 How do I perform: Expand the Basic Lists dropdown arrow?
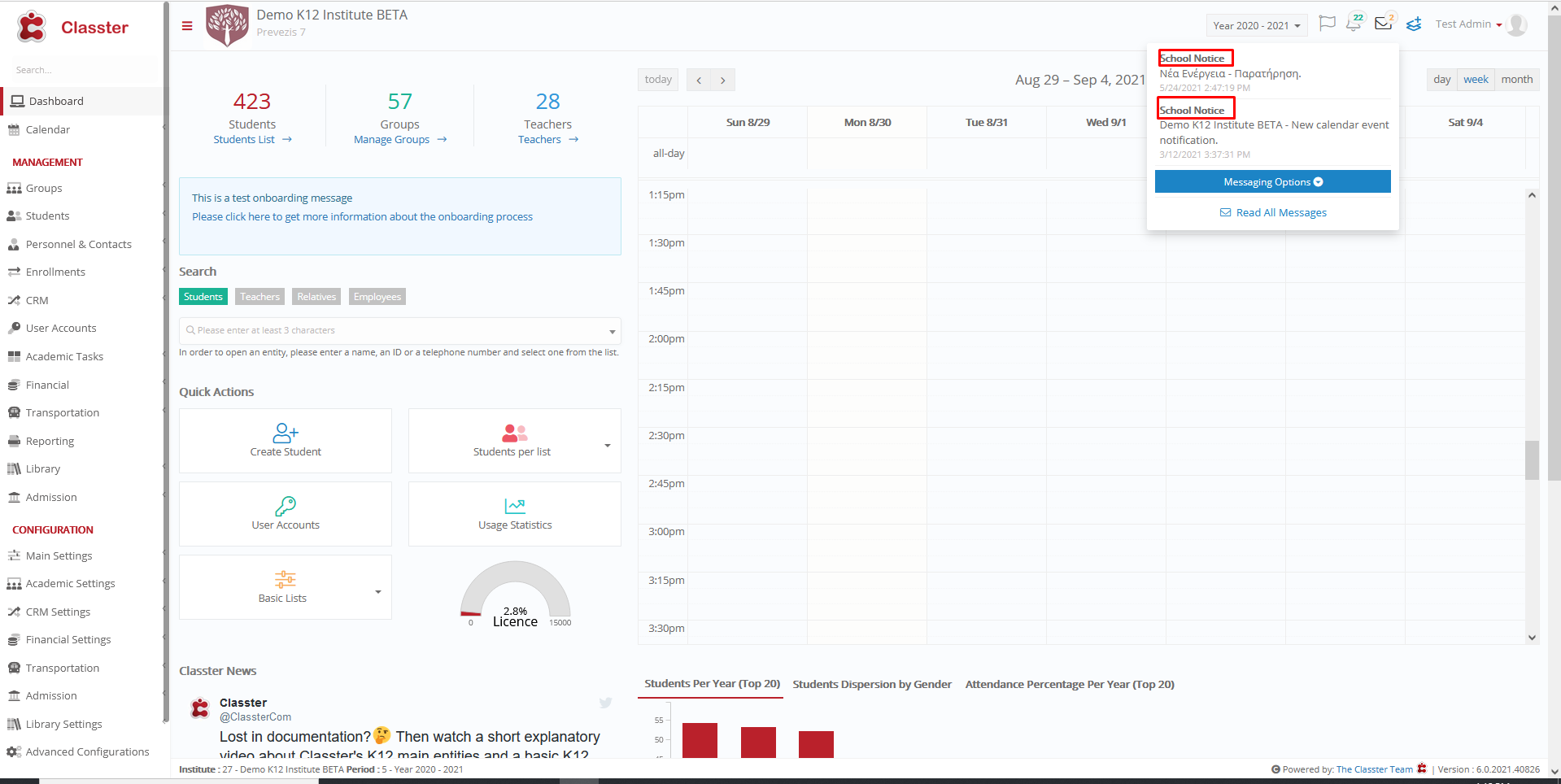(x=378, y=592)
